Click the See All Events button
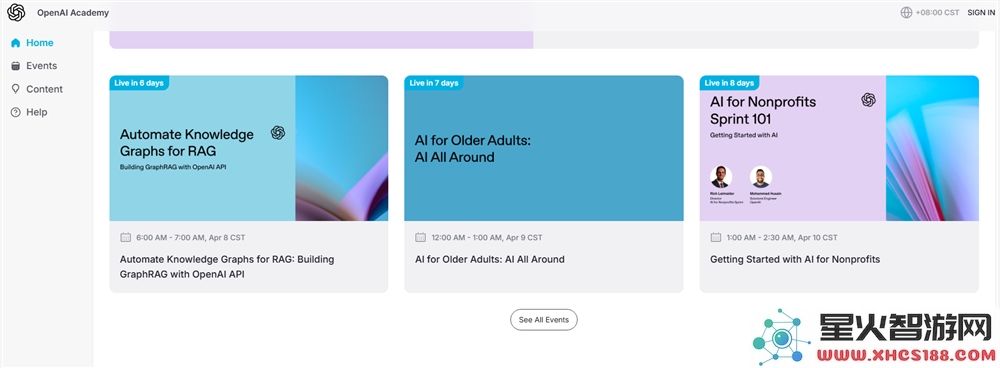 pos(543,320)
